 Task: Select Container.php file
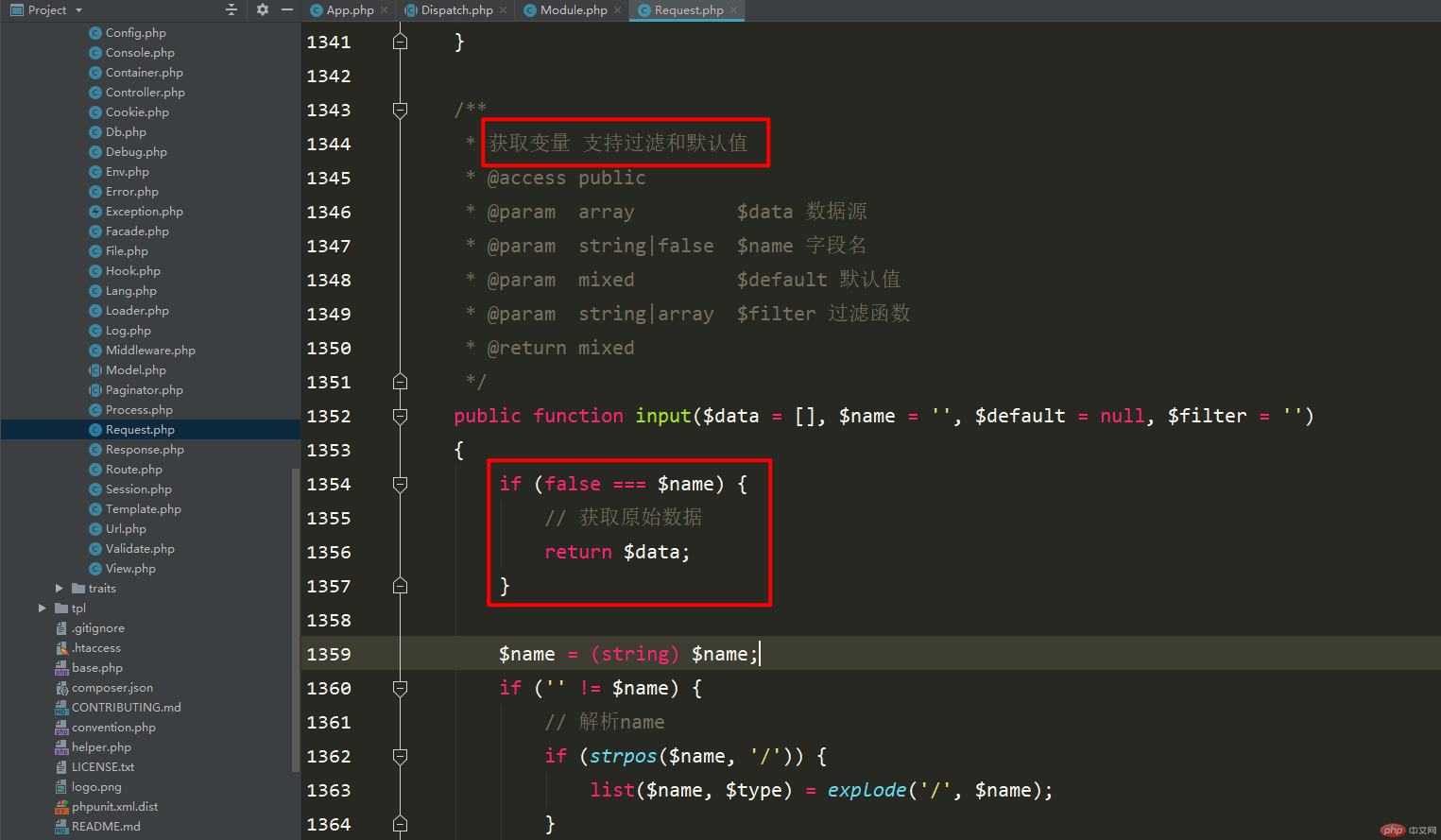coord(144,73)
